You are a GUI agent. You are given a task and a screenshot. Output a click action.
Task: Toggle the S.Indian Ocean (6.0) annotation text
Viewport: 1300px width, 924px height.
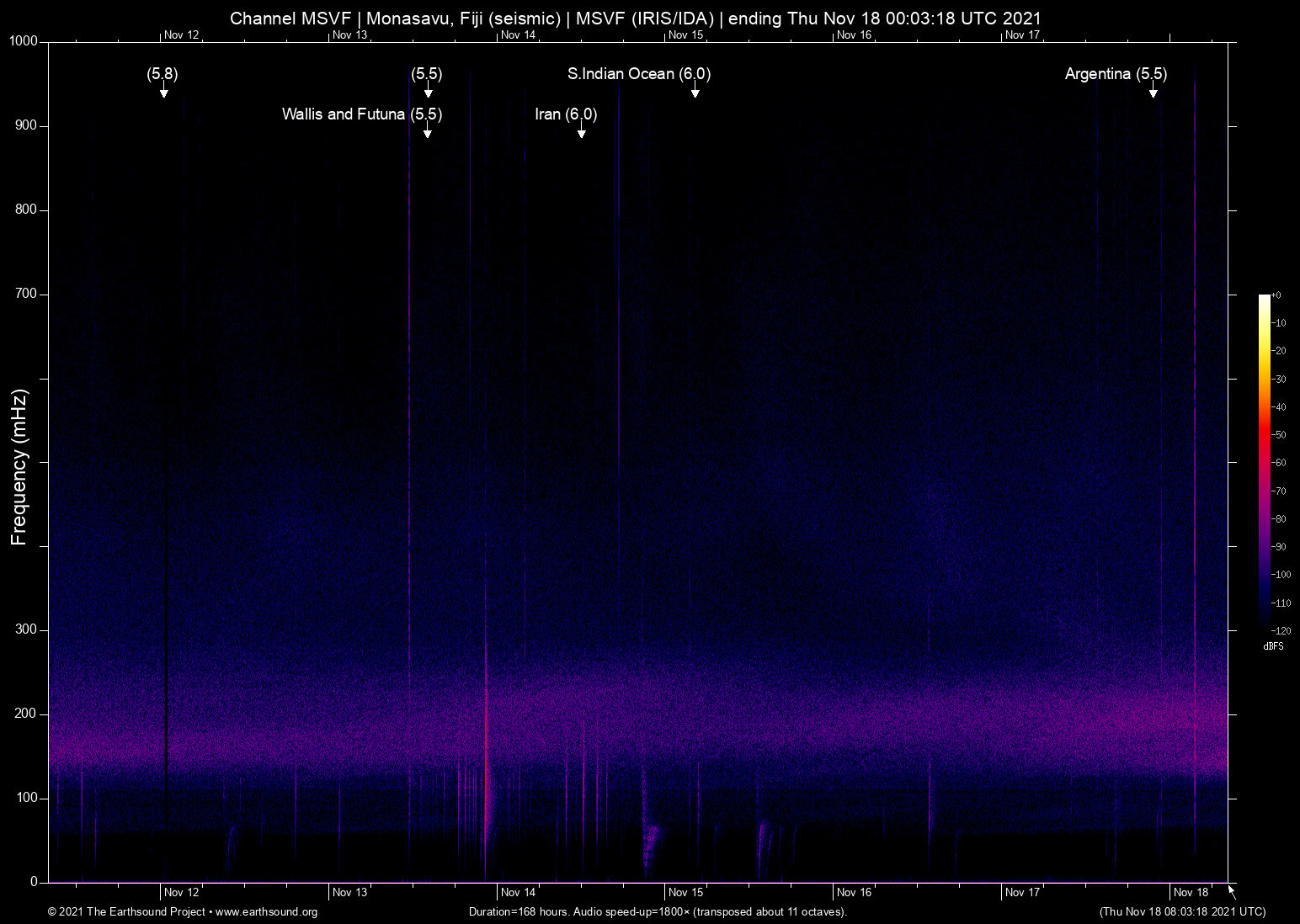(638, 74)
